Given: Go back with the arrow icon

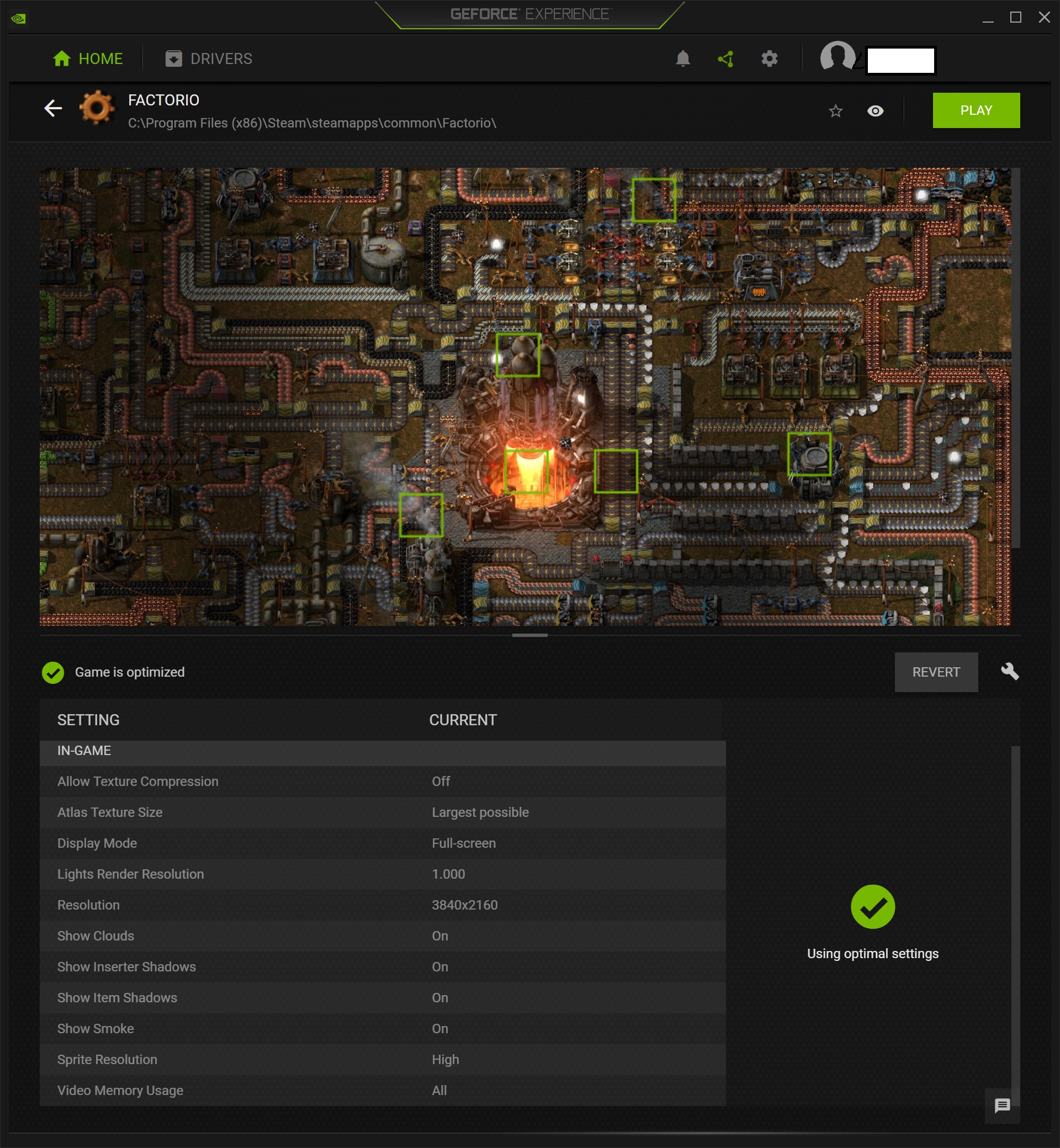Looking at the screenshot, I should (53, 108).
